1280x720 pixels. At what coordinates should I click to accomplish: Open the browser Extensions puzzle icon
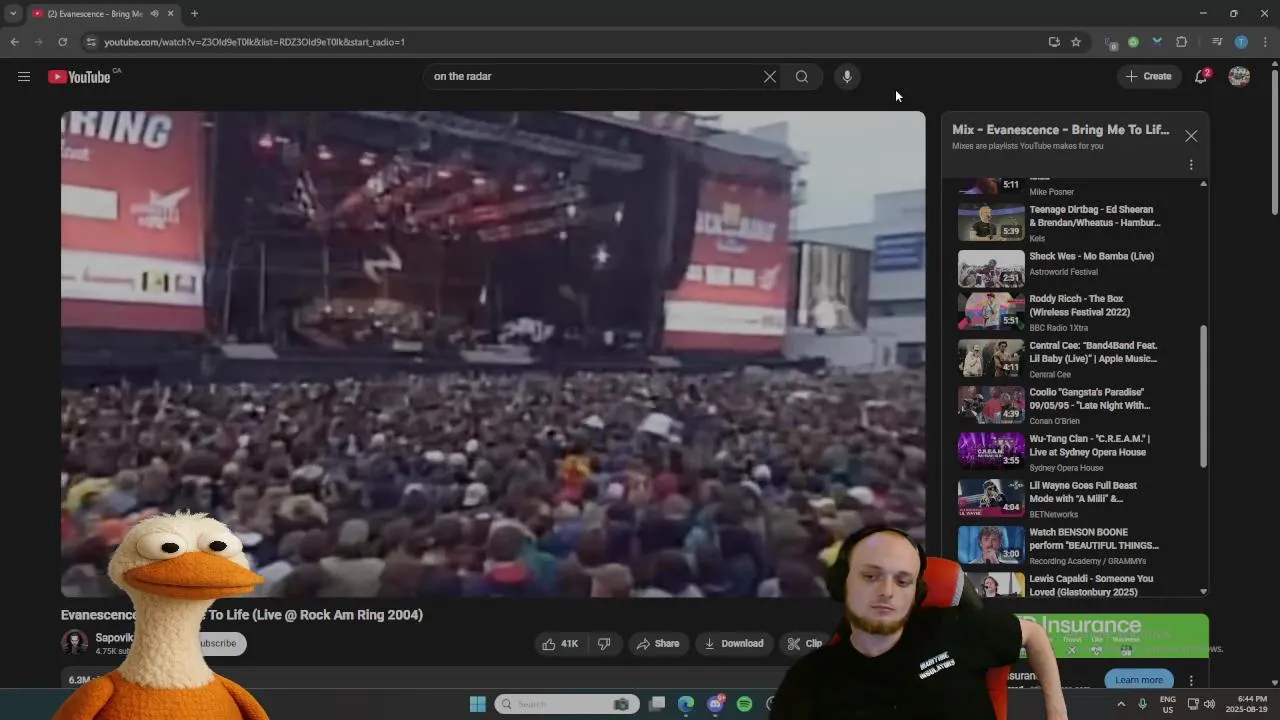[x=1181, y=42]
